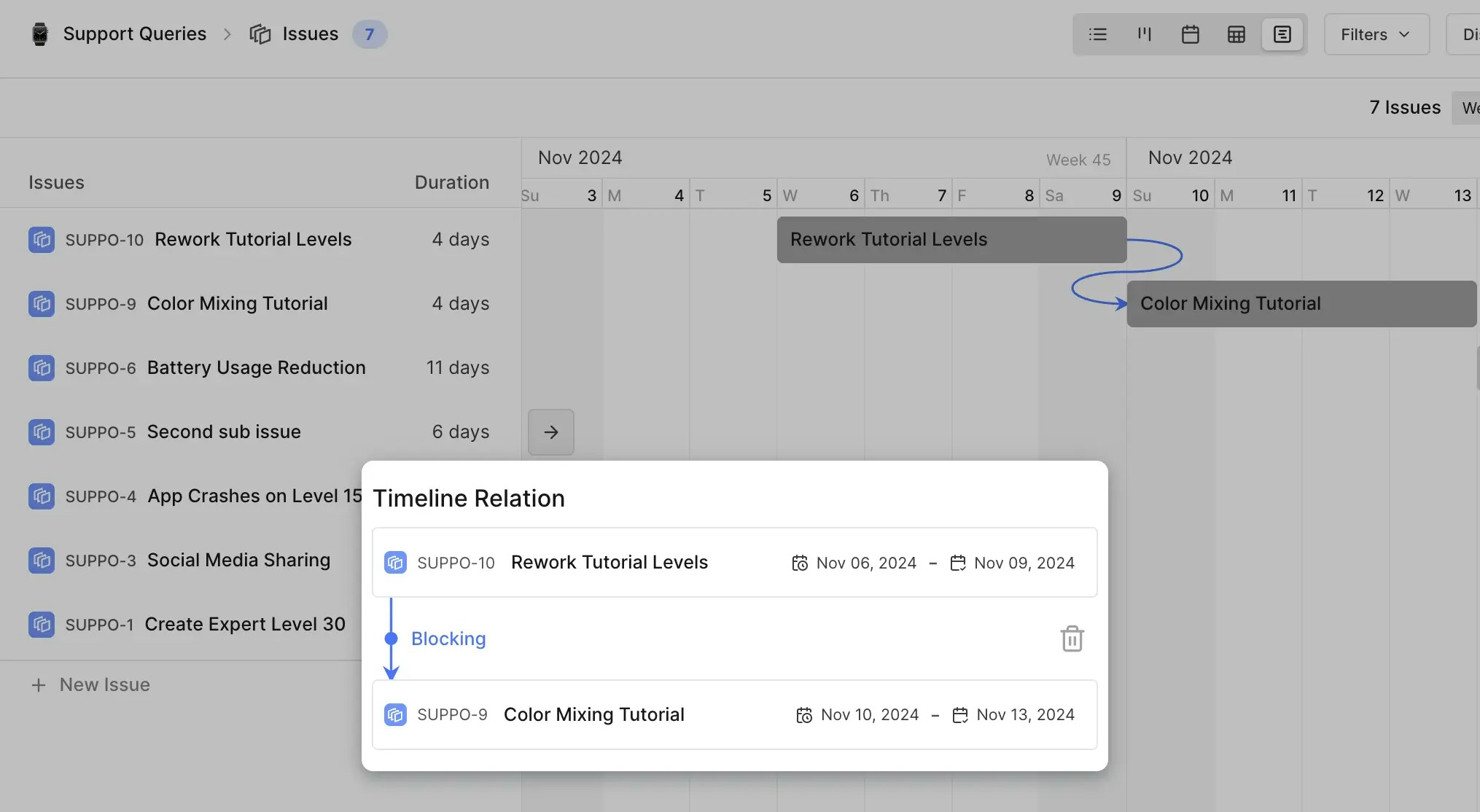Viewport: 1480px width, 812px height.
Task: Click SUPPO-9 due date Nov 13, 2024
Action: click(x=1024, y=714)
